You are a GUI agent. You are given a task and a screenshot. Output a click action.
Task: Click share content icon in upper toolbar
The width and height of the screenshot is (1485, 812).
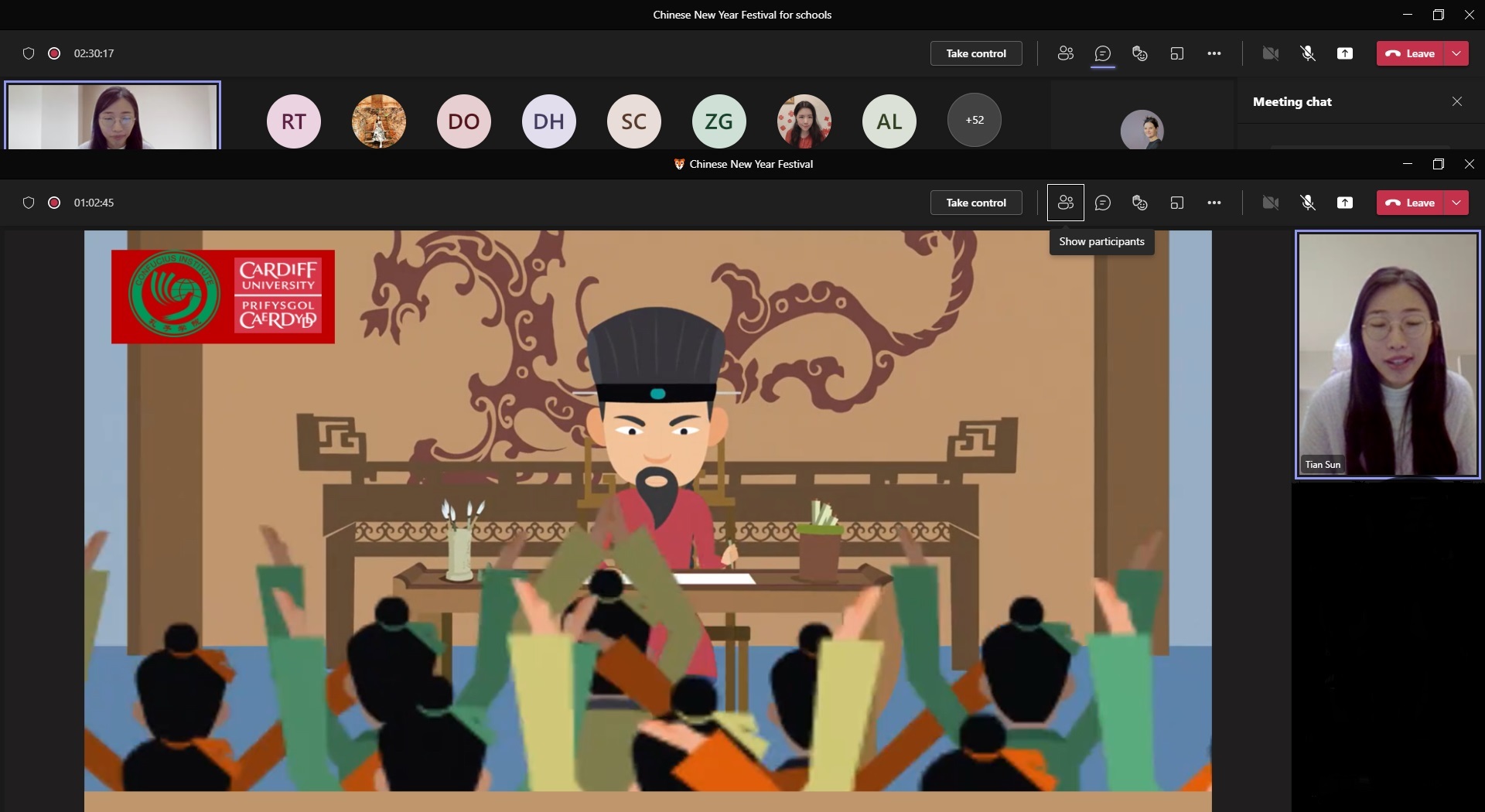1345,53
